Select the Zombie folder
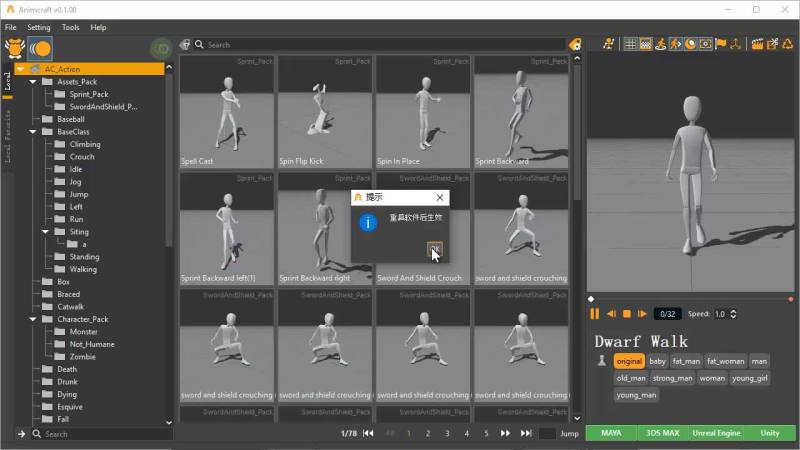 tap(83, 357)
